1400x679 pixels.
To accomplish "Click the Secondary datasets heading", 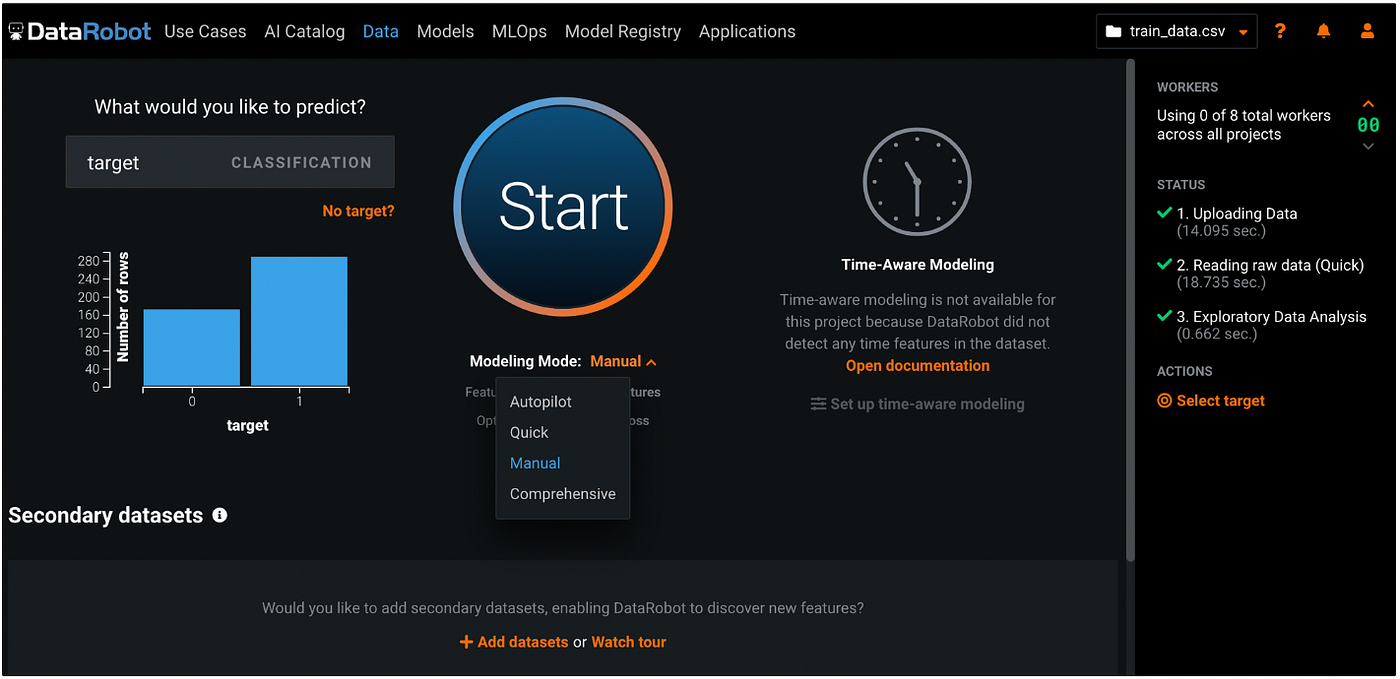I will tap(106, 515).
